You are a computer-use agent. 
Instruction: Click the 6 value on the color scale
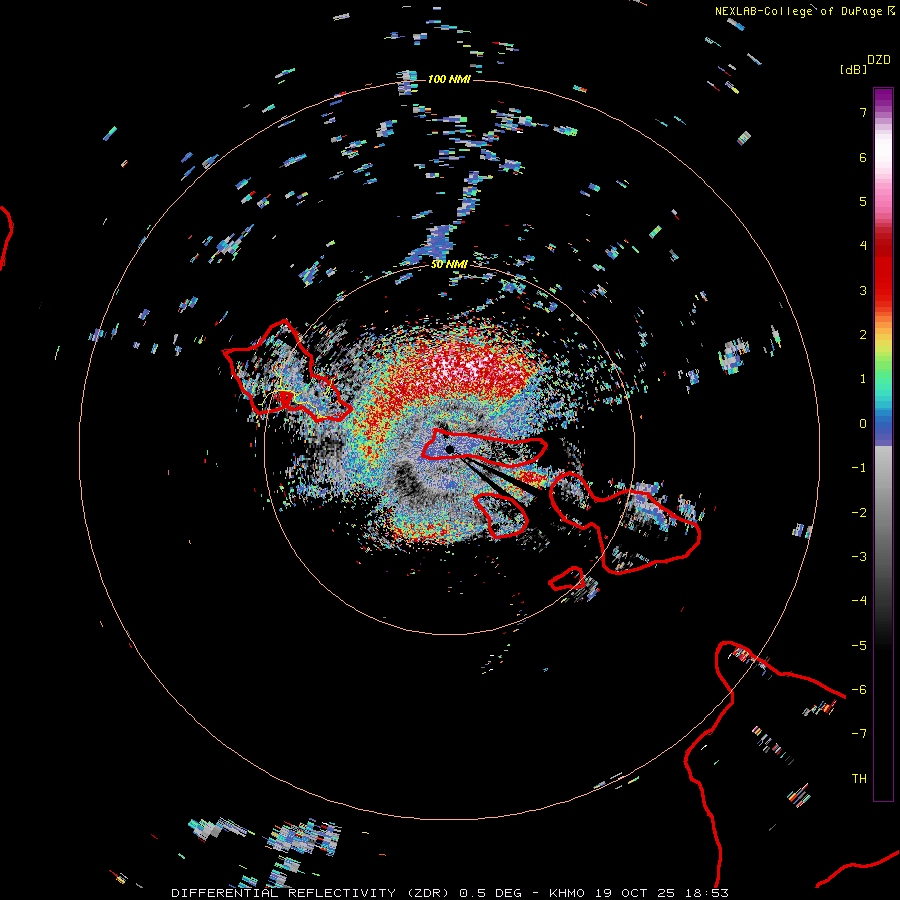(863, 157)
